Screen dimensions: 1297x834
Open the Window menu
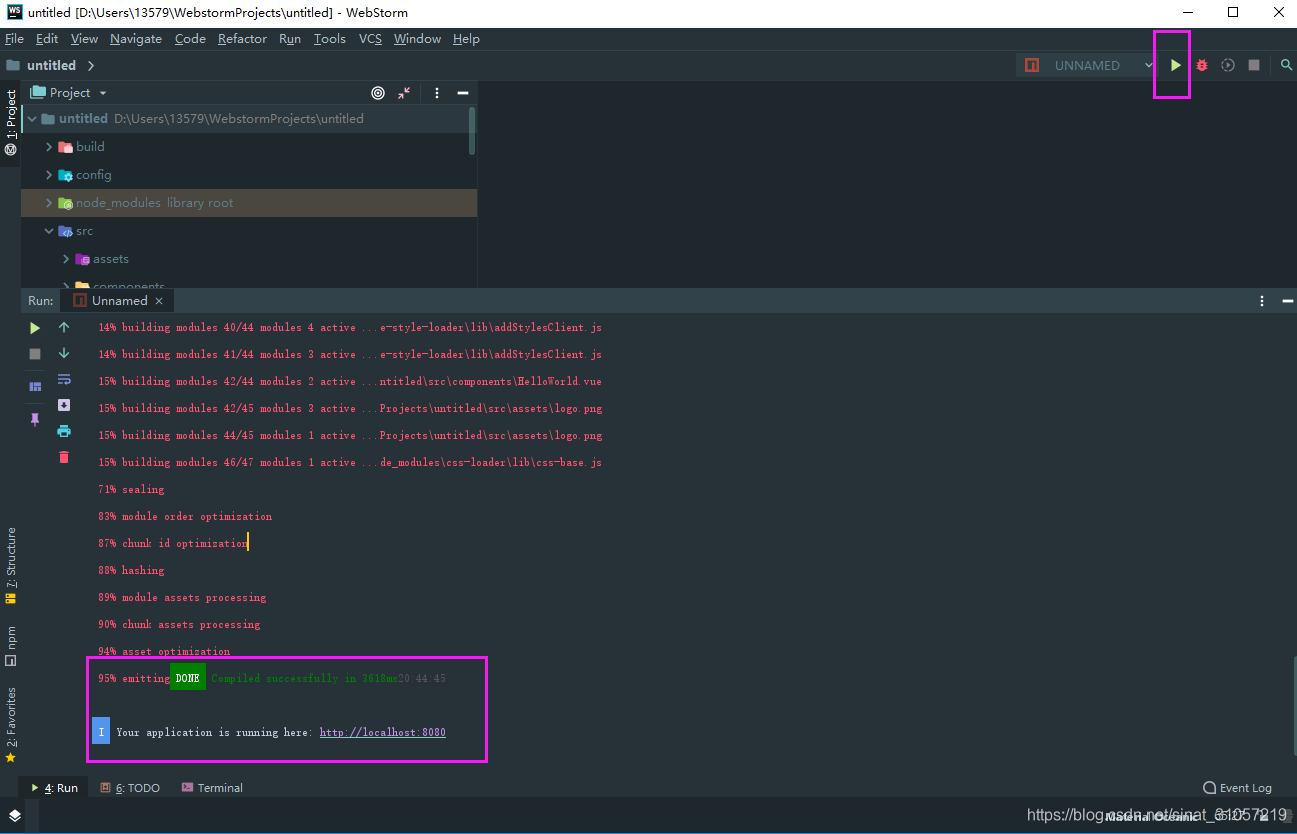pos(418,39)
